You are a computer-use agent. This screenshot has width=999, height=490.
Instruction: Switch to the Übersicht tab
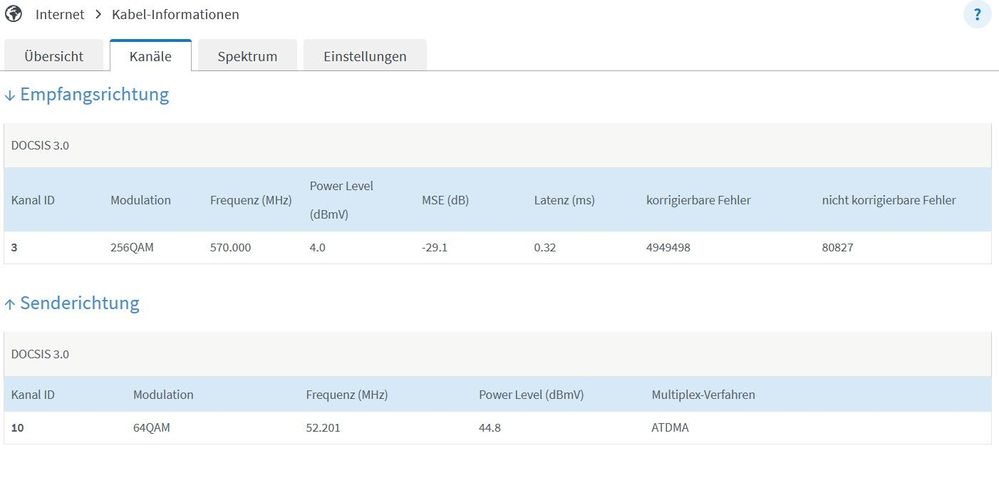click(54, 56)
